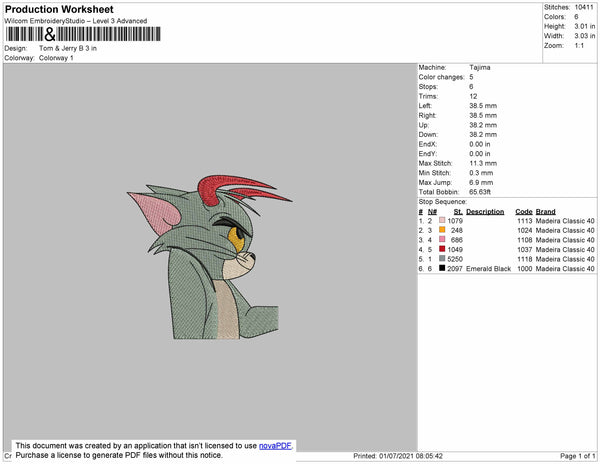
Task: Click the Left value 38.5 mm
Action: click(x=483, y=106)
